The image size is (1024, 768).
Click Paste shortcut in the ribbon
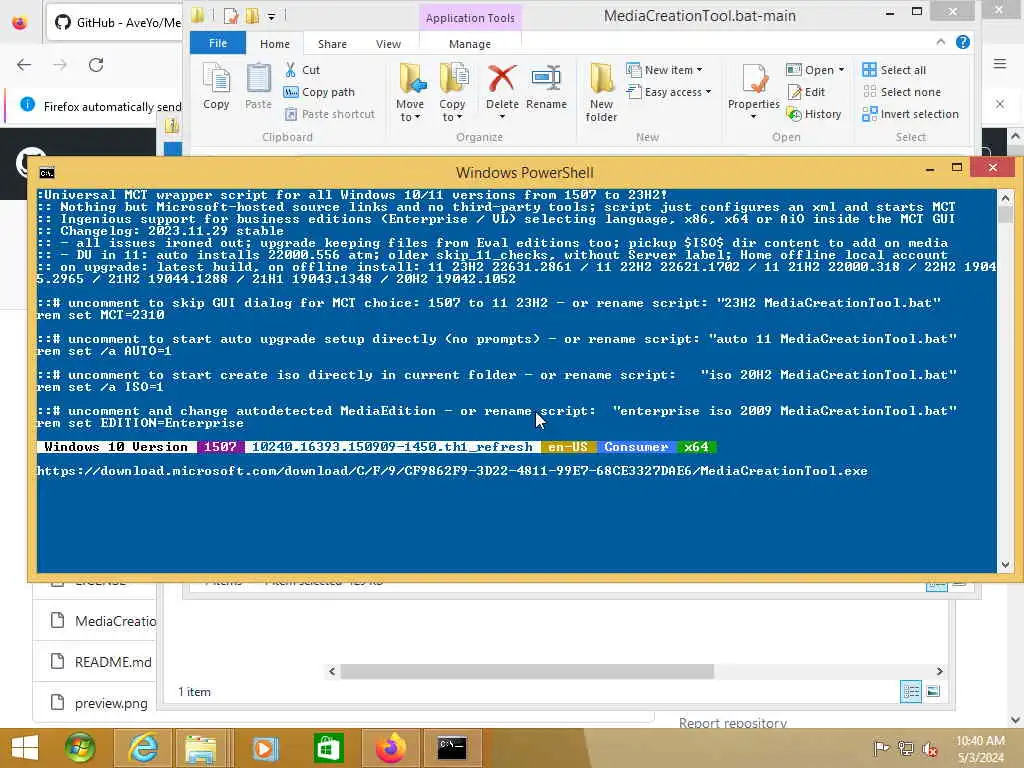330,114
